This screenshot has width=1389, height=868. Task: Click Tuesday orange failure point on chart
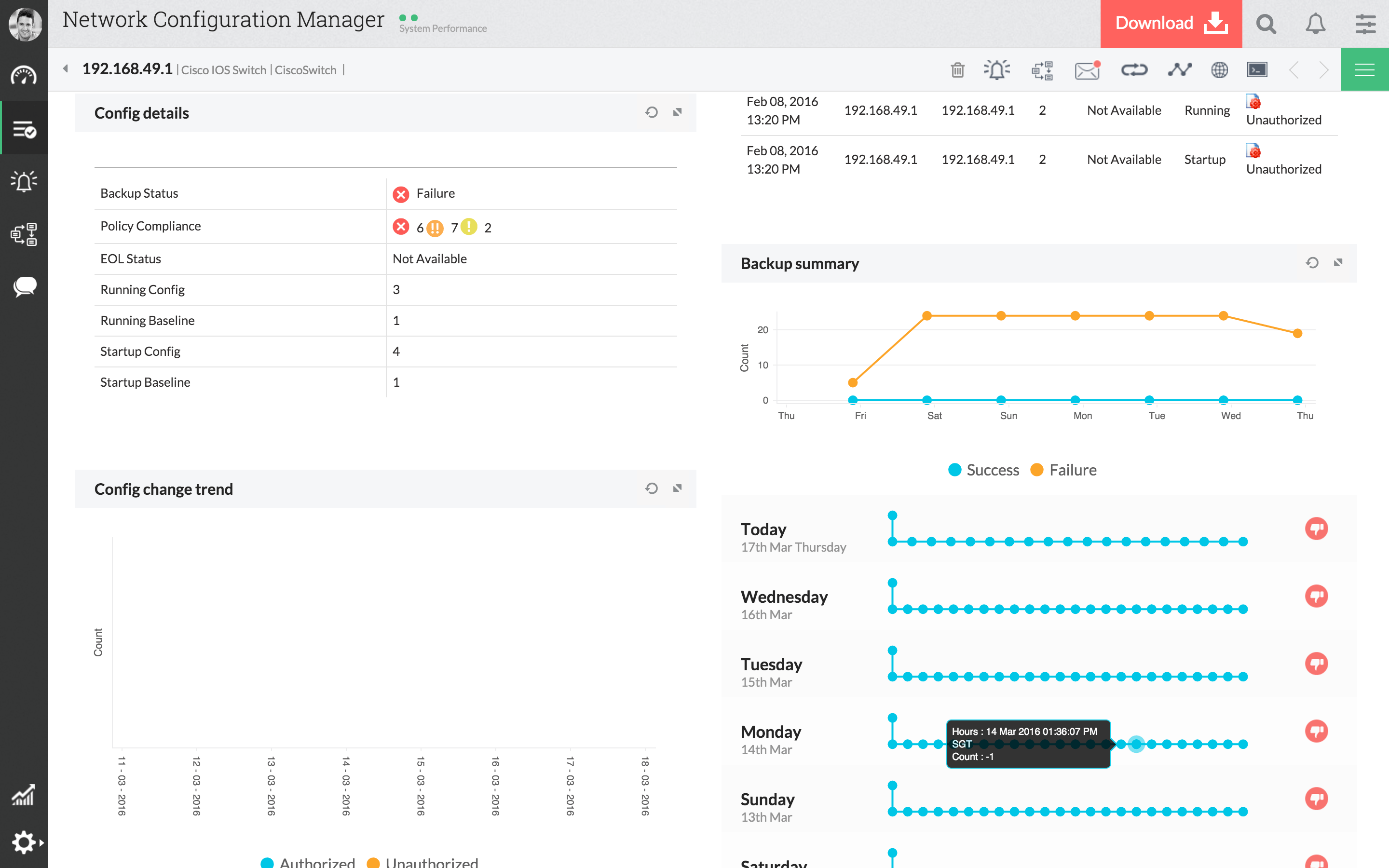[x=1149, y=316]
